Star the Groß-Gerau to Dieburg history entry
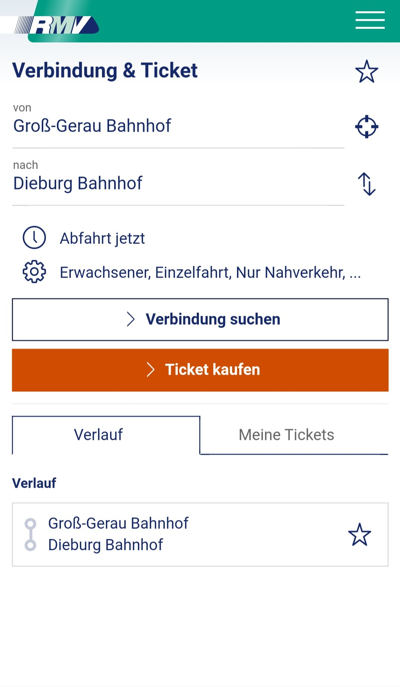The image size is (400, 687). click(359, 535)
